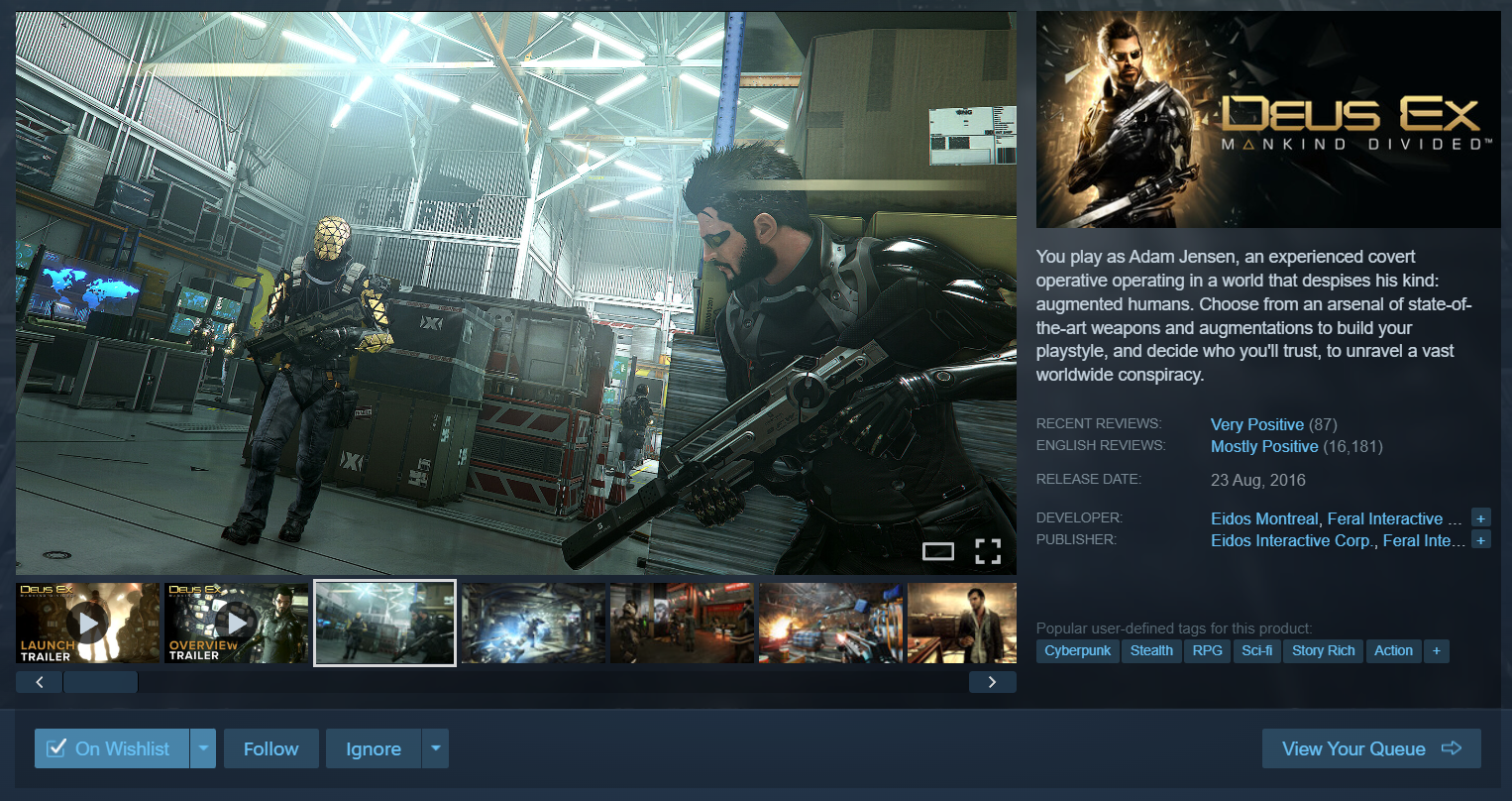Screen dimensions: 1512x801
Task: Browse the Stealth tag
Action: pyautogui.click(x=1151, y=650)
